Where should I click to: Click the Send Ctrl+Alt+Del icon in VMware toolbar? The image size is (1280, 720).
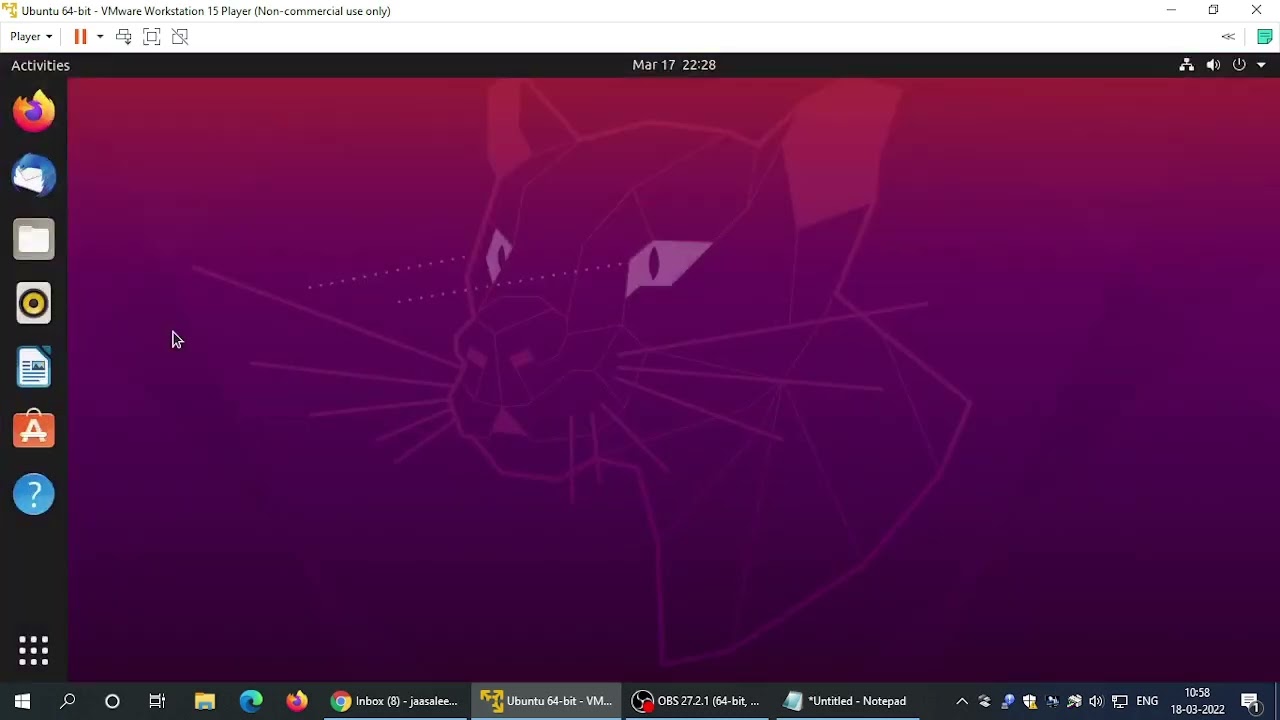point(124,36)
